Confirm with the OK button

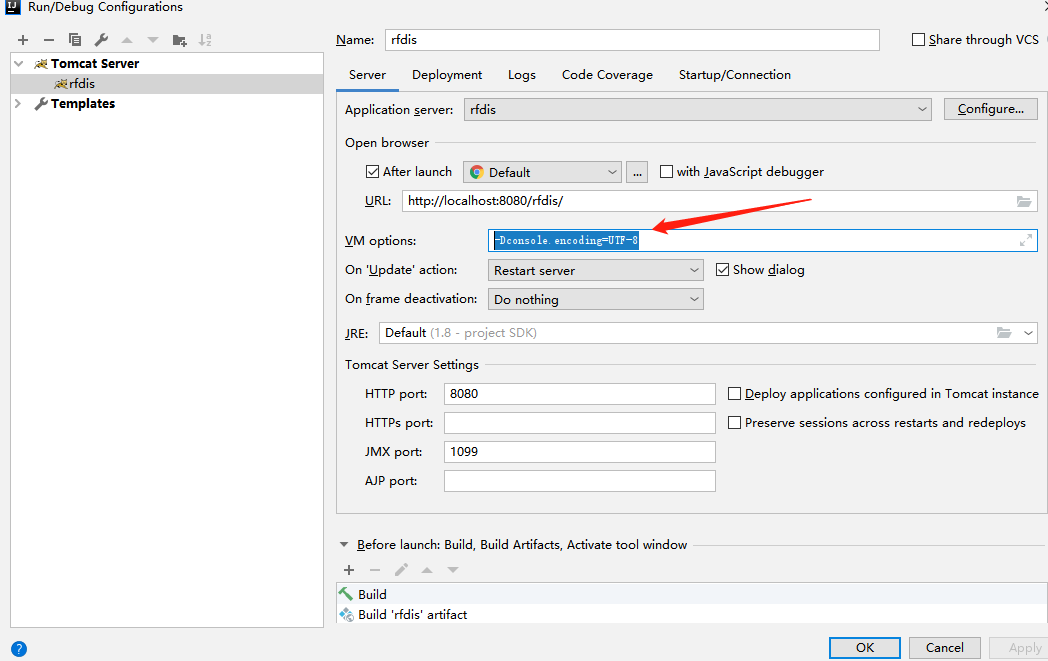tap(865, 648)
